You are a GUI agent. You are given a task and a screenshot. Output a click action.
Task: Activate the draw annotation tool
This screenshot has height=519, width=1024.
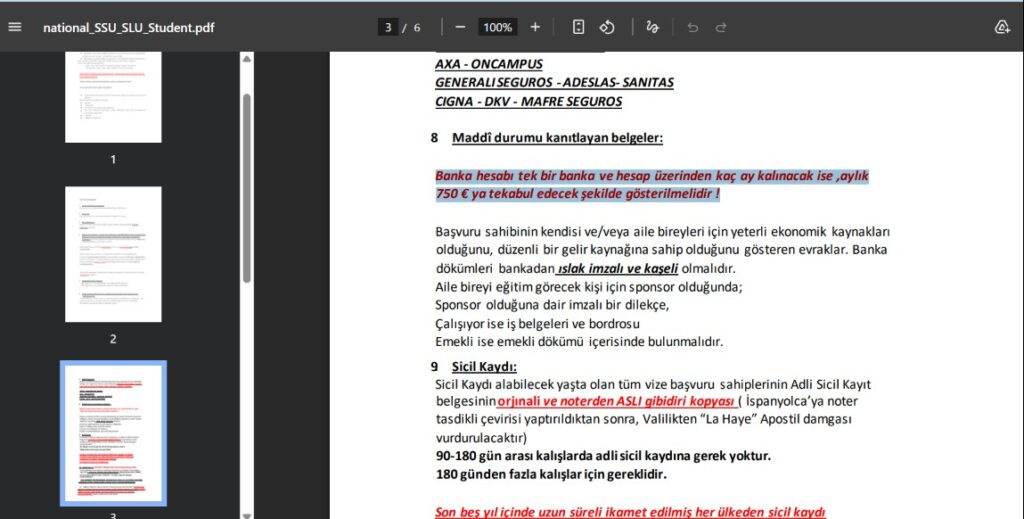pyautogui.click(x=652, y=27)
